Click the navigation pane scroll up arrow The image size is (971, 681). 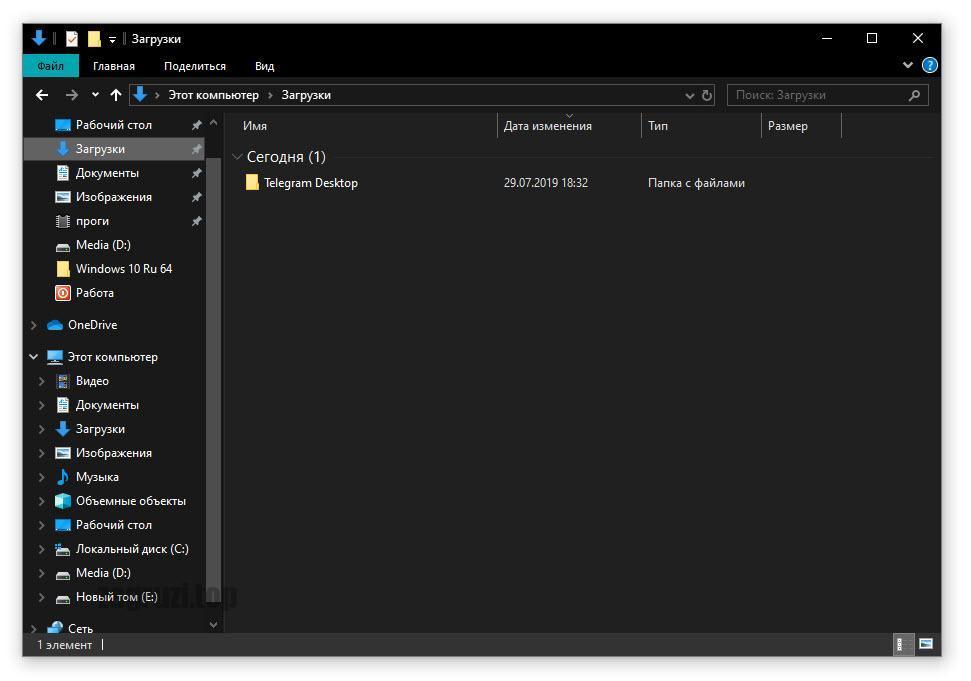click(214, 123)
